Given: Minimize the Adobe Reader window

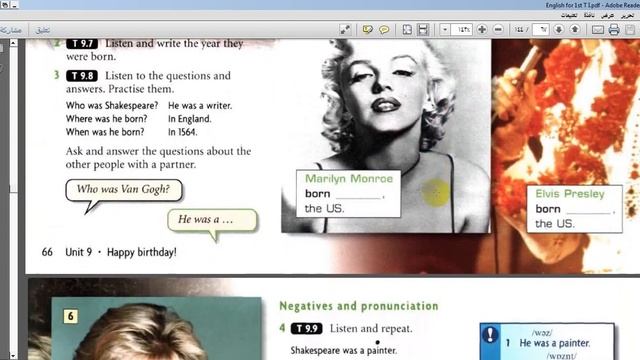Looking at the screenshot, I should [x=15, y=5].
